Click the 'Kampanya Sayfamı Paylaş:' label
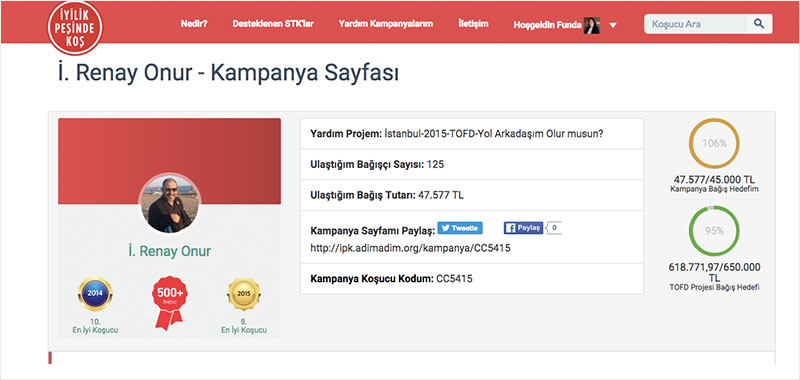This screenshot has width=800, height=380. coord(372,231)
